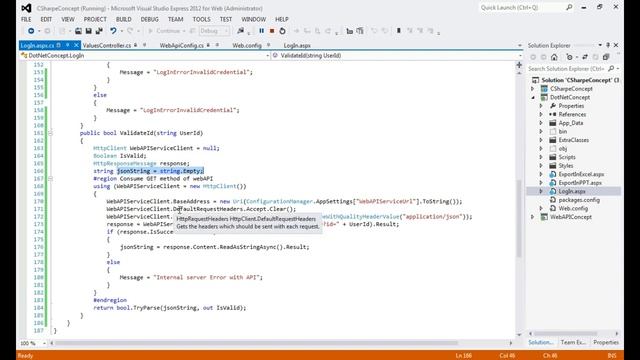This screenshot has width=640, height=360.
Task: Click the magnifier icon in Solution Explorer search
Action: (611, 69)
